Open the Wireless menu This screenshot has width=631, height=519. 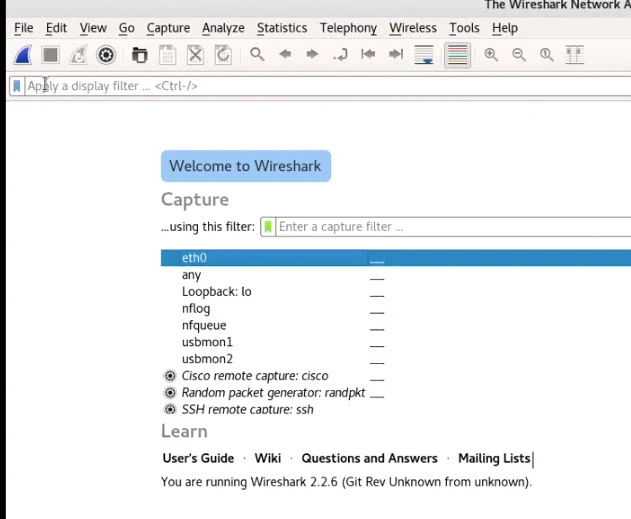[x=413, y=28]
